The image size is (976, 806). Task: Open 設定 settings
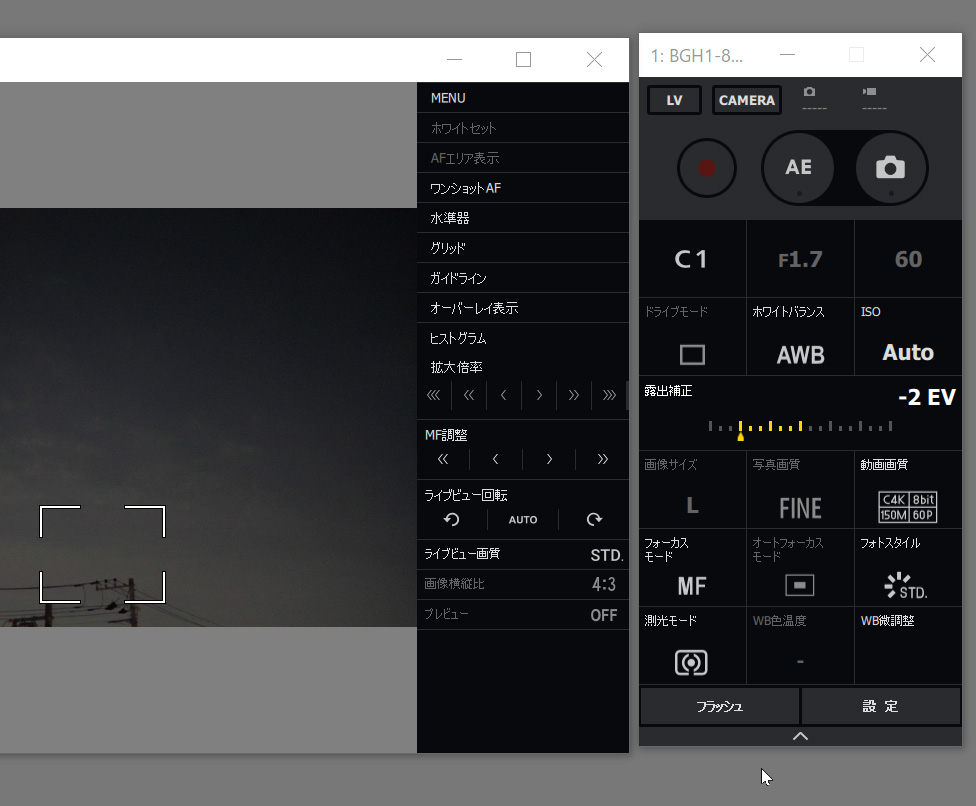pyautogui.click(x=881, y=706)
